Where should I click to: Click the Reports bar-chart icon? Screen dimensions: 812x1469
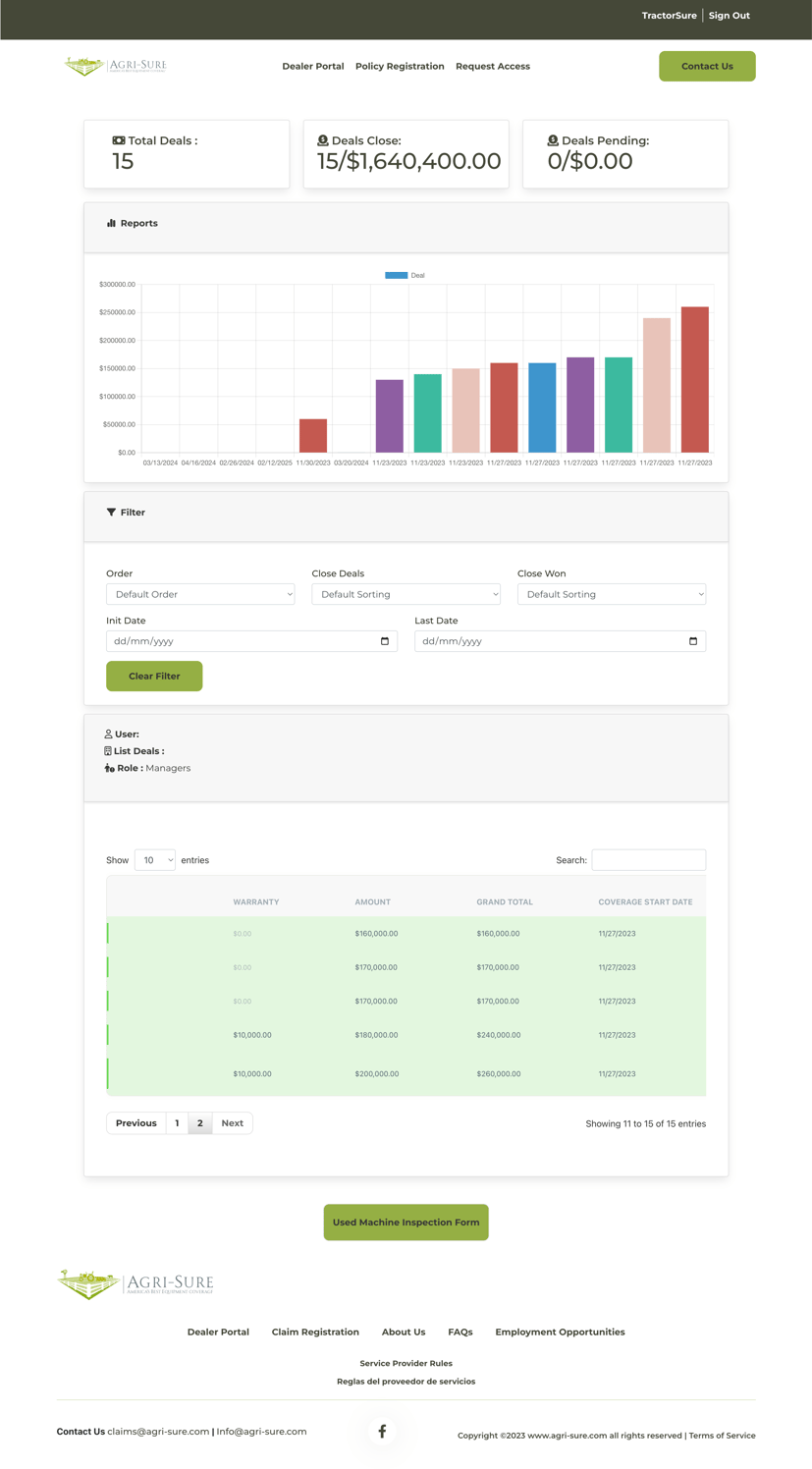(111, 223)
